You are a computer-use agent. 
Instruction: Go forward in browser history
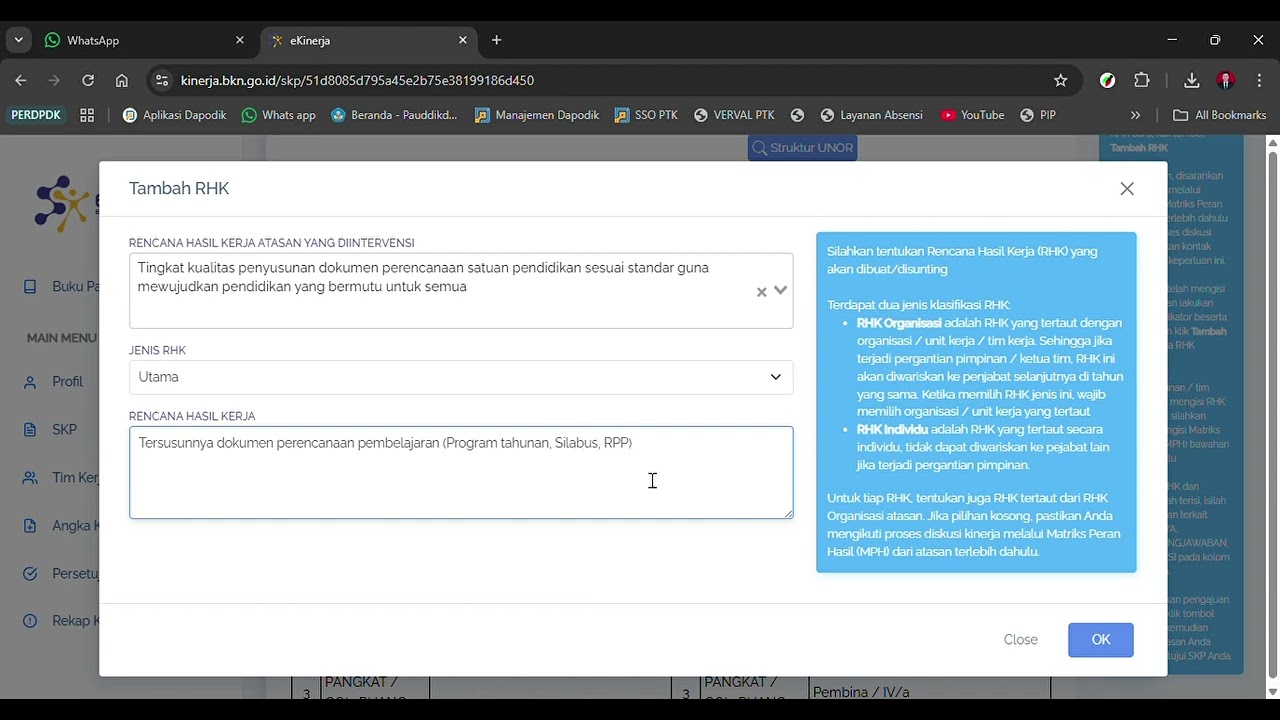(x=54, y=80)
